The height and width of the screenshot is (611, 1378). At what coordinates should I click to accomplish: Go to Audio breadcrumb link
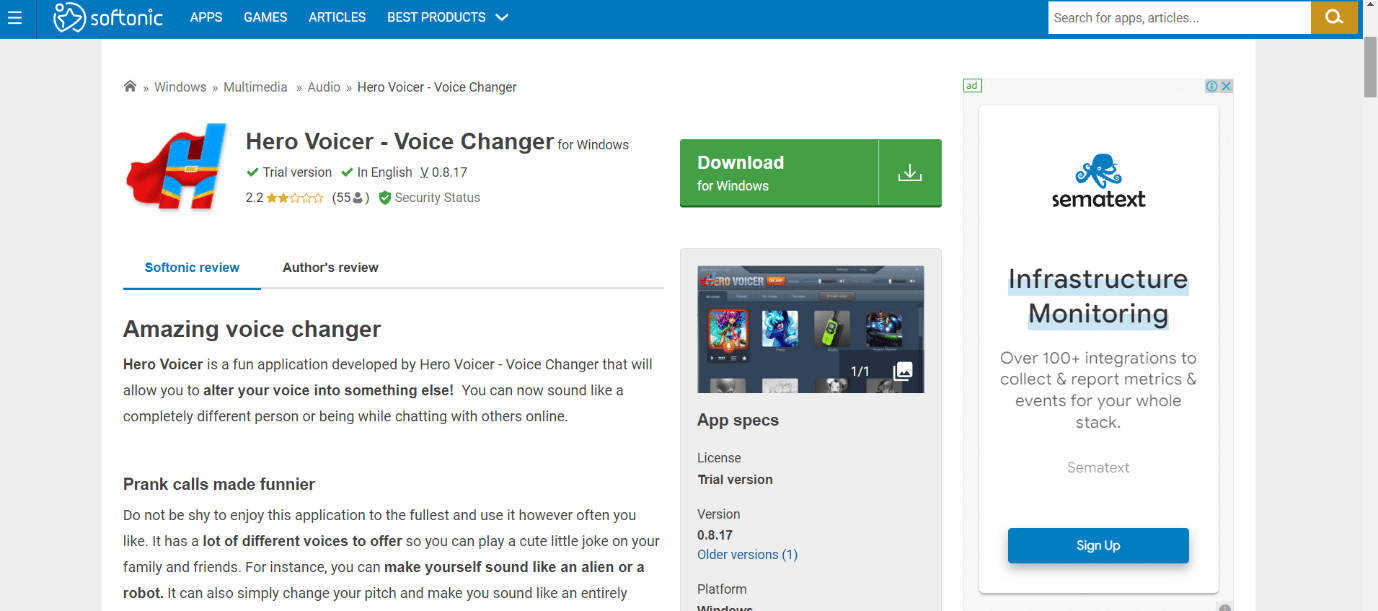[324, 87]
